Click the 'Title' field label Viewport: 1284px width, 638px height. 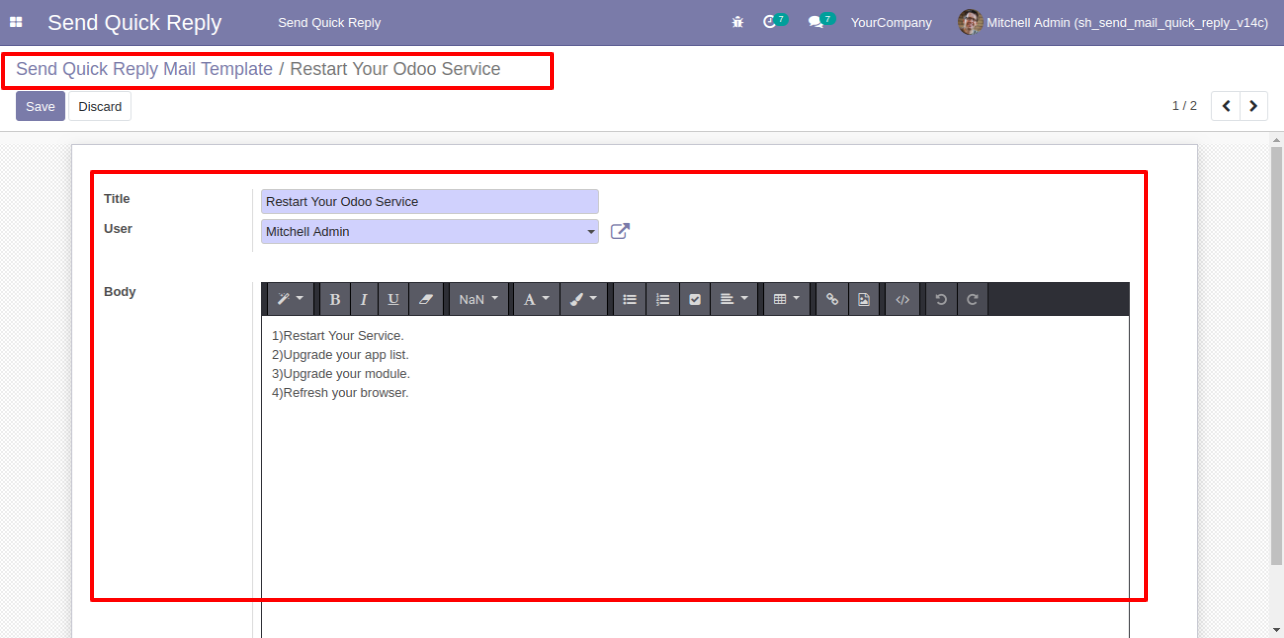pyautogui.click(x=117, y=199)
